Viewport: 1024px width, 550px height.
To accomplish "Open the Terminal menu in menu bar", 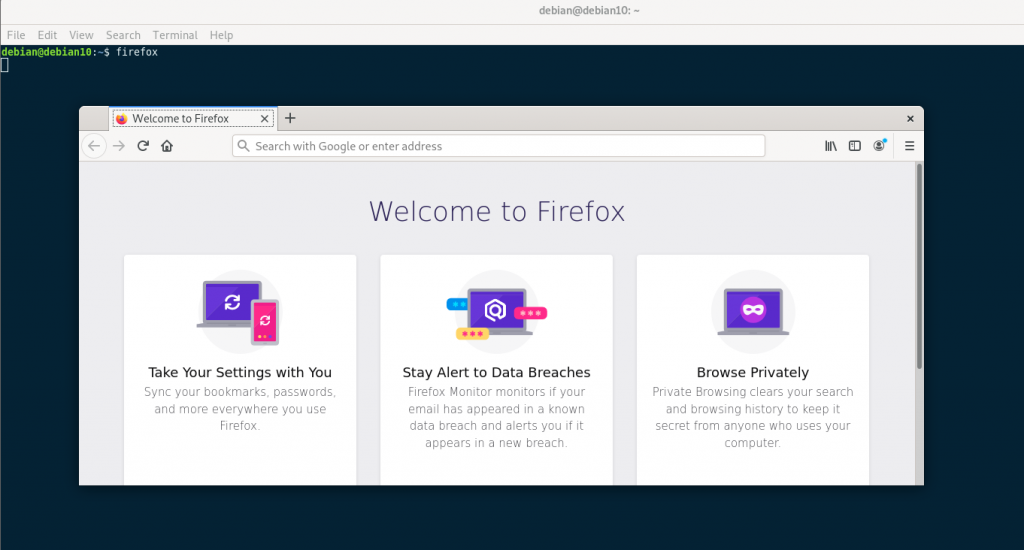I will click(x=175, y=35).
